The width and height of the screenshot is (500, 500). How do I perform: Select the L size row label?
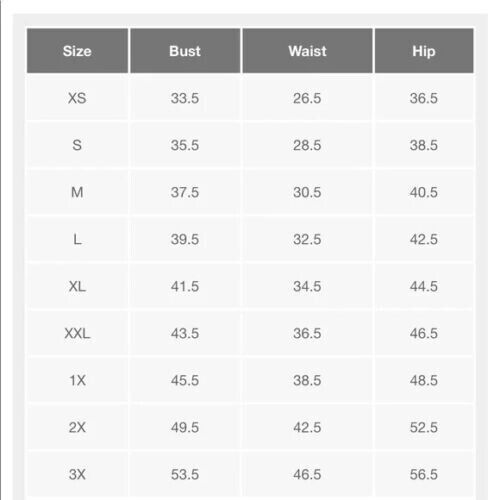pos(77,239)
